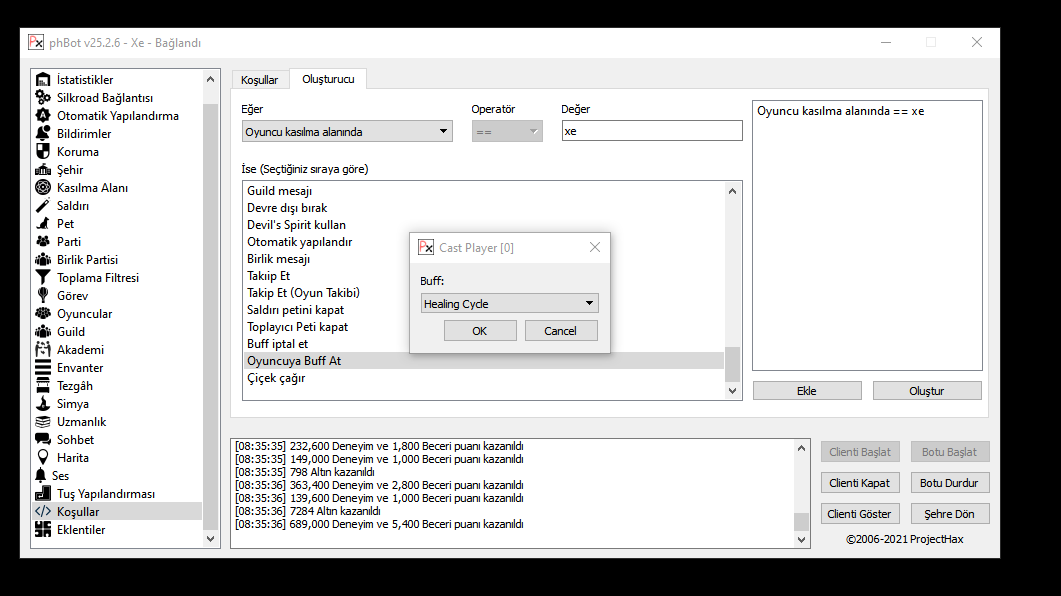
Task: Click the bell icon beside Ses
Action: coord(41,476)
